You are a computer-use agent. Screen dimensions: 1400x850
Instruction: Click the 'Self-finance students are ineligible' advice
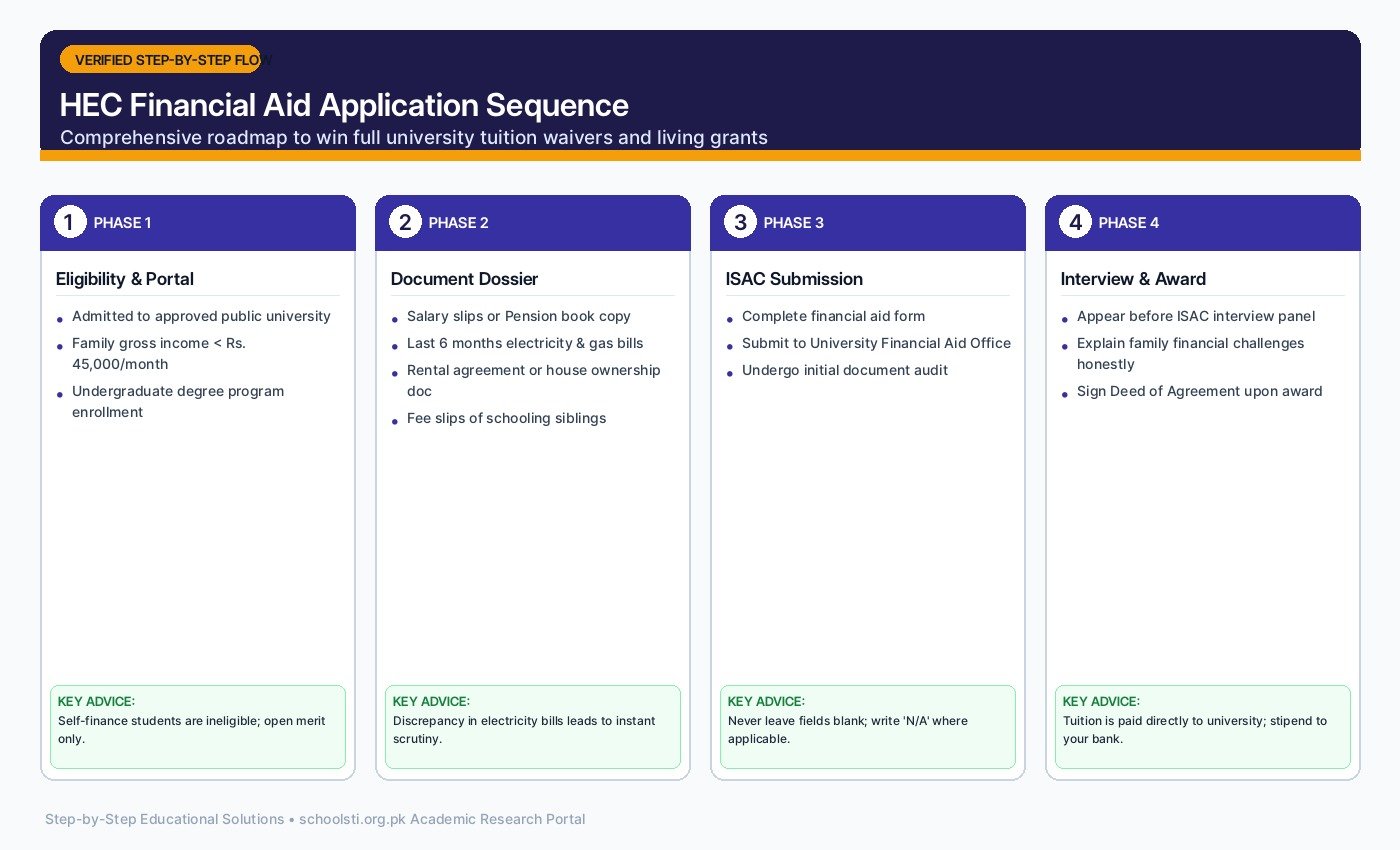[x=192, y=730]
